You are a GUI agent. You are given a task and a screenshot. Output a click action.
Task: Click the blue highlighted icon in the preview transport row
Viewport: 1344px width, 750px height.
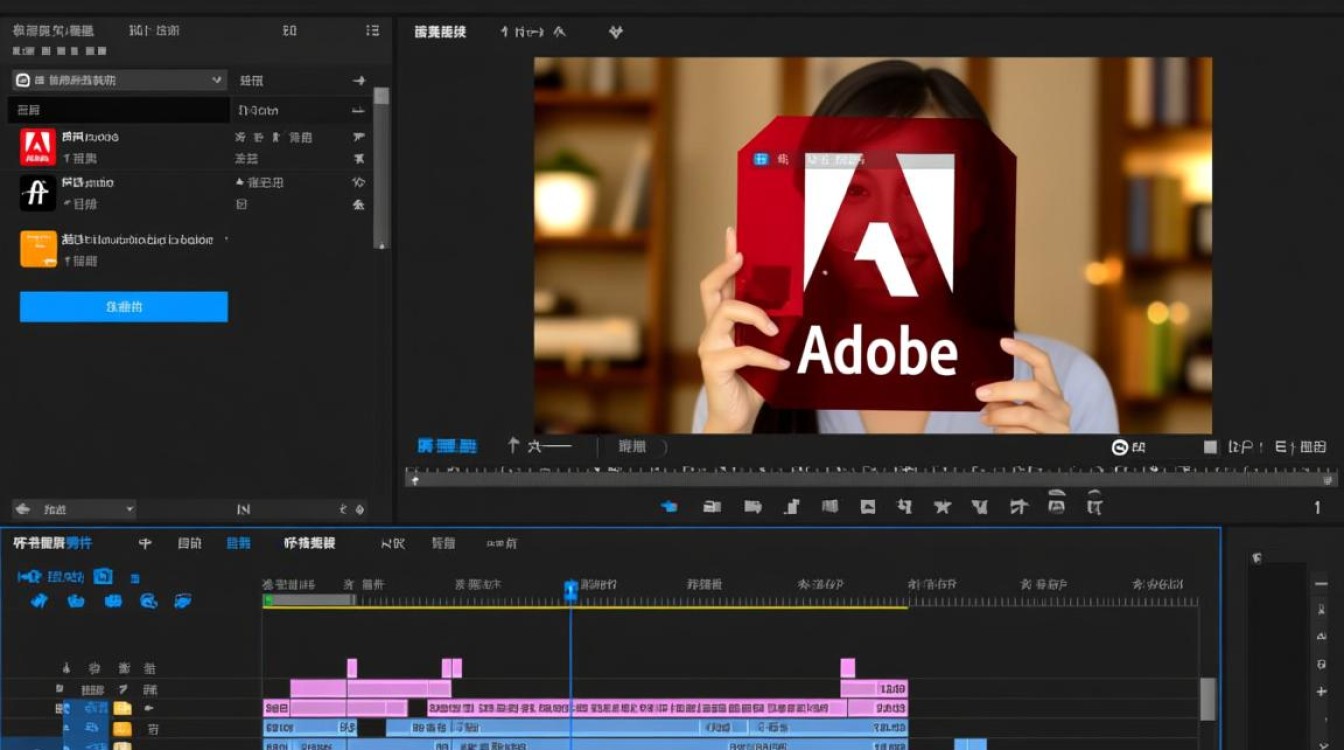[x=670, y=507]
